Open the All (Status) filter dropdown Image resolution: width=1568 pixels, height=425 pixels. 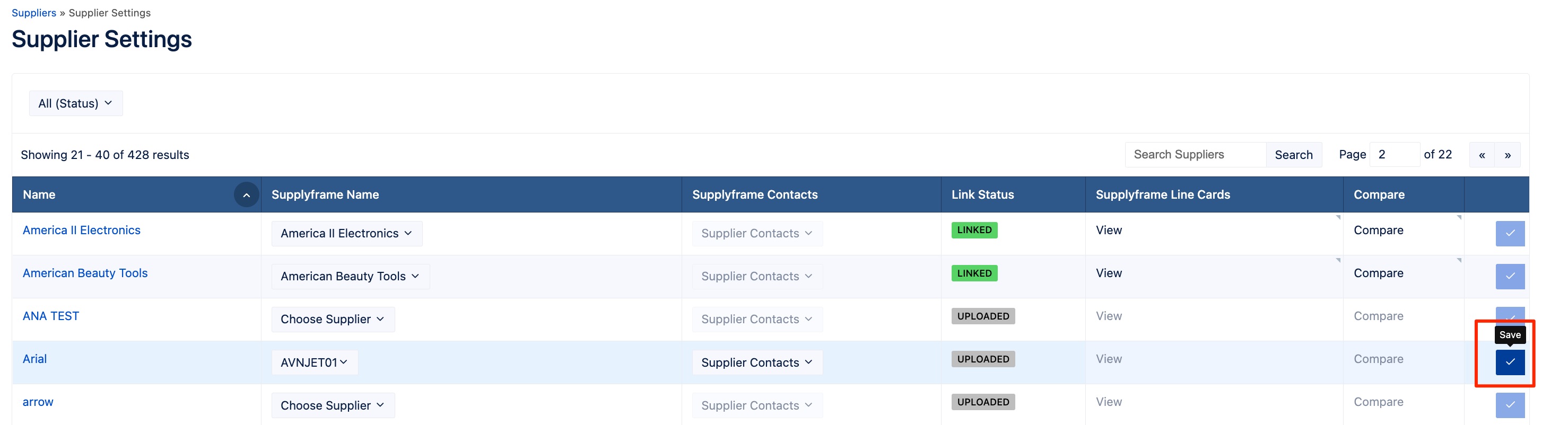[x=75, y=103]
